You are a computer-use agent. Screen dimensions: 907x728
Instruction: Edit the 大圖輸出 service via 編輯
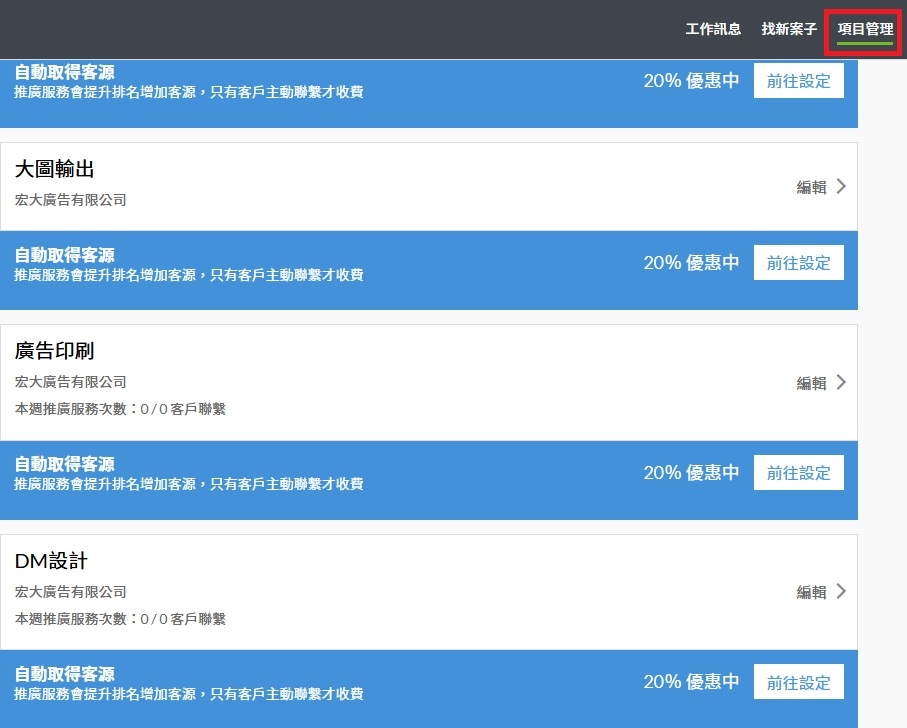812,187
